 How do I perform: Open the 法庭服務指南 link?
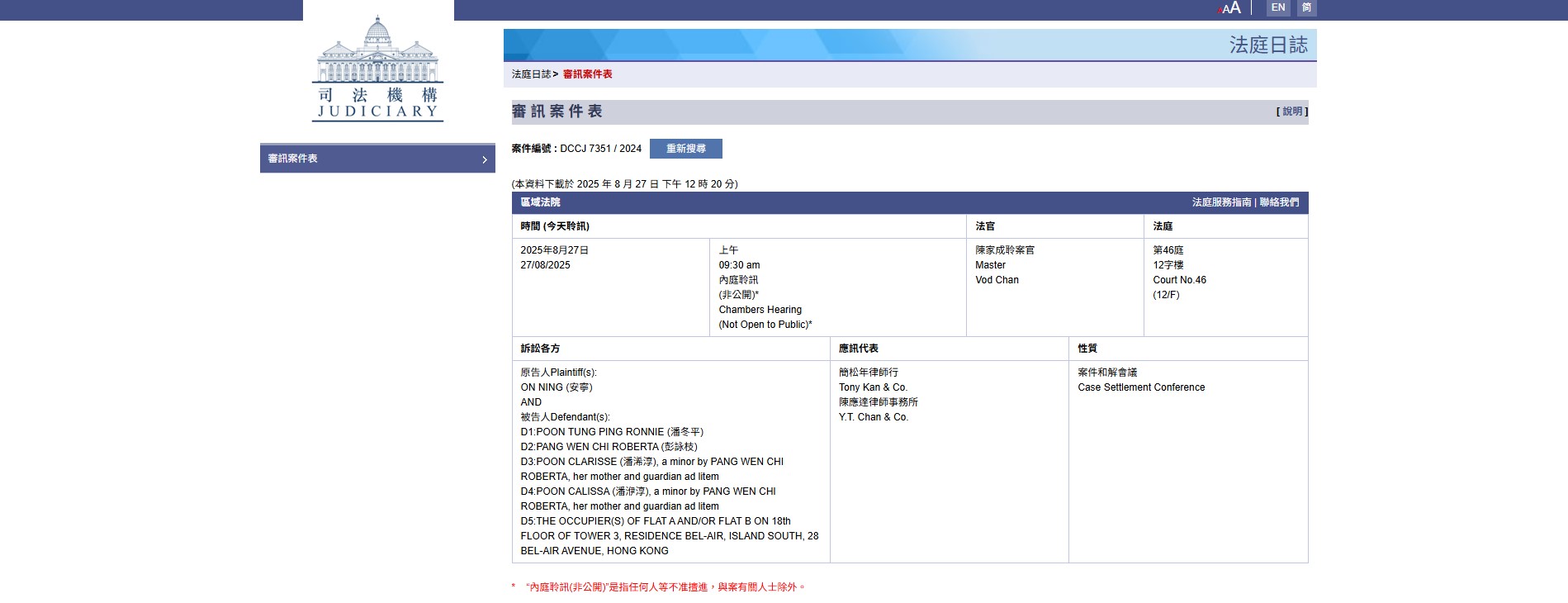pyautogui.click(x=1221, y=202)
